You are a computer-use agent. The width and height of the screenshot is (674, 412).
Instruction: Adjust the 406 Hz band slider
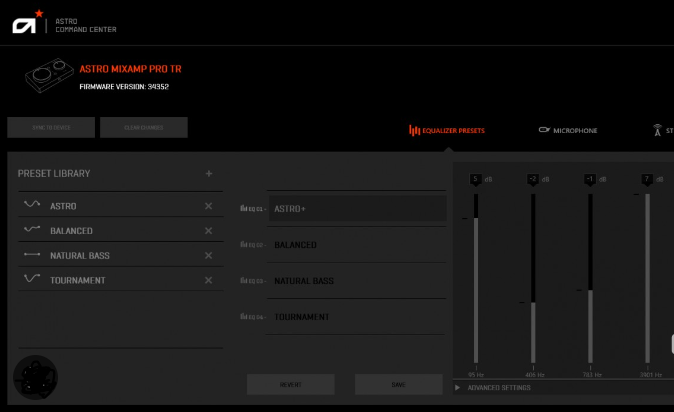(533, 278)
